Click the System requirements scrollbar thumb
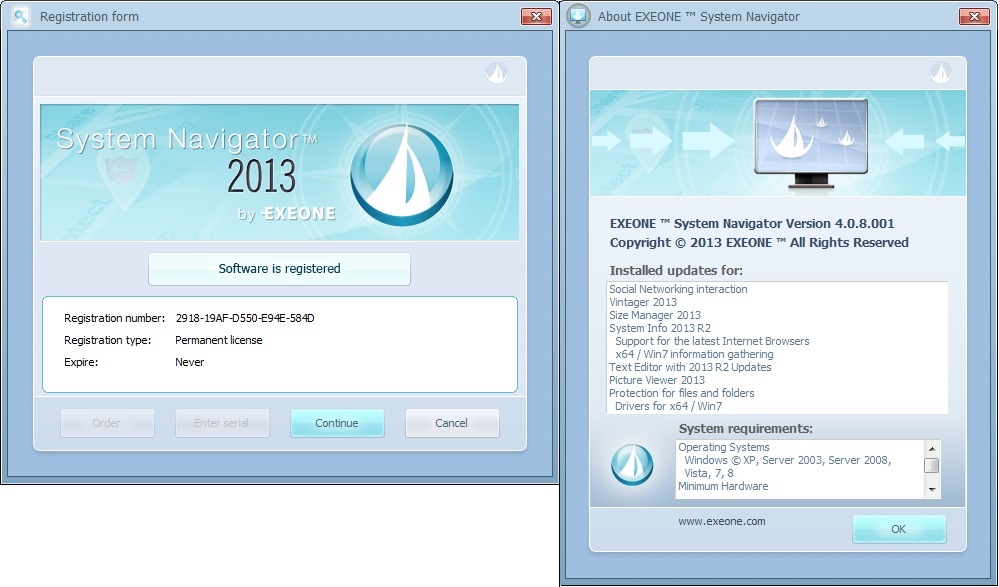Image resolution: width=999 pixels, height=587 pixels. tap(932, 465)
